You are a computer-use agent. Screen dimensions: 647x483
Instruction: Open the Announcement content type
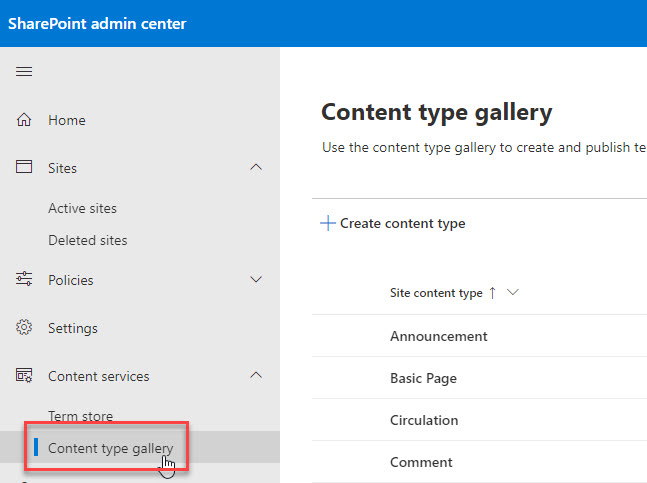click(439, 336)
